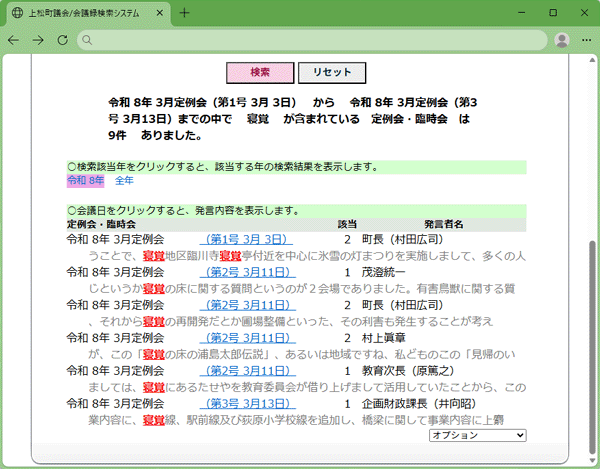Open 第2号 3月11日 link for 茂澄統一
The width and height of the screenshot is (600, 469).
(x=248, y=273)
